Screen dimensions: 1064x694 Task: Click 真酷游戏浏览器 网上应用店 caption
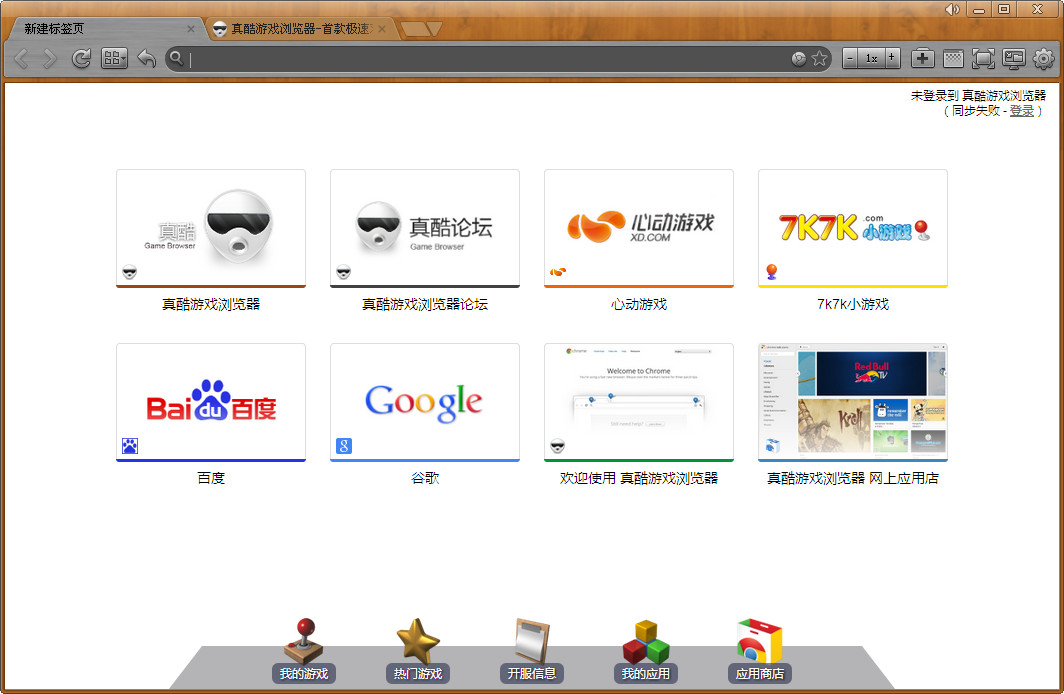(853, 478)
